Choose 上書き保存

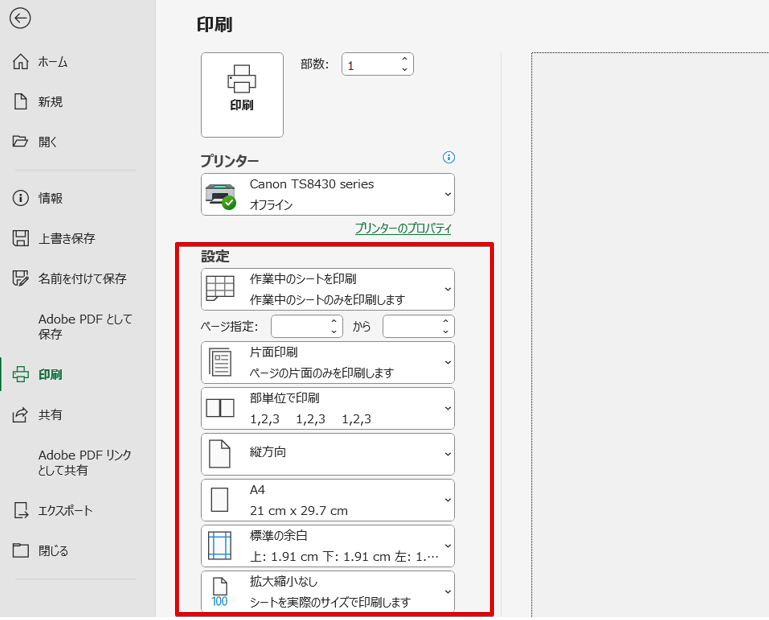pyautogui.click(x=68, y=238)
